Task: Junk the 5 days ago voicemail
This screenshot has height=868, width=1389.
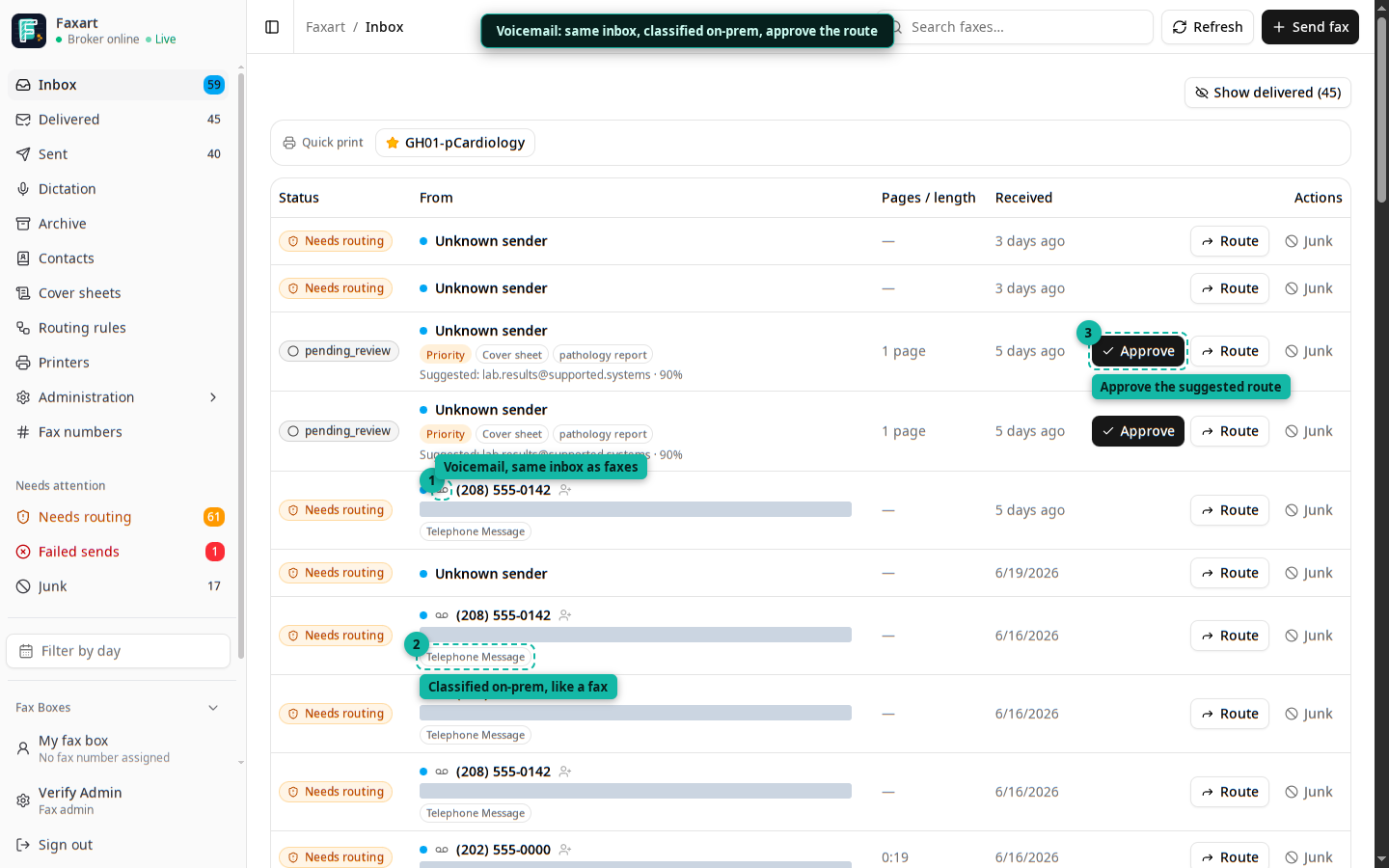Action: [1309, 510]
